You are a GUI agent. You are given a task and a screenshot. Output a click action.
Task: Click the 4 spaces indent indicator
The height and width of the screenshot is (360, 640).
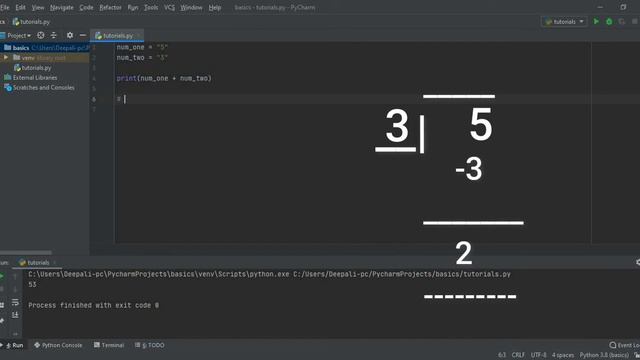point(563,355)
